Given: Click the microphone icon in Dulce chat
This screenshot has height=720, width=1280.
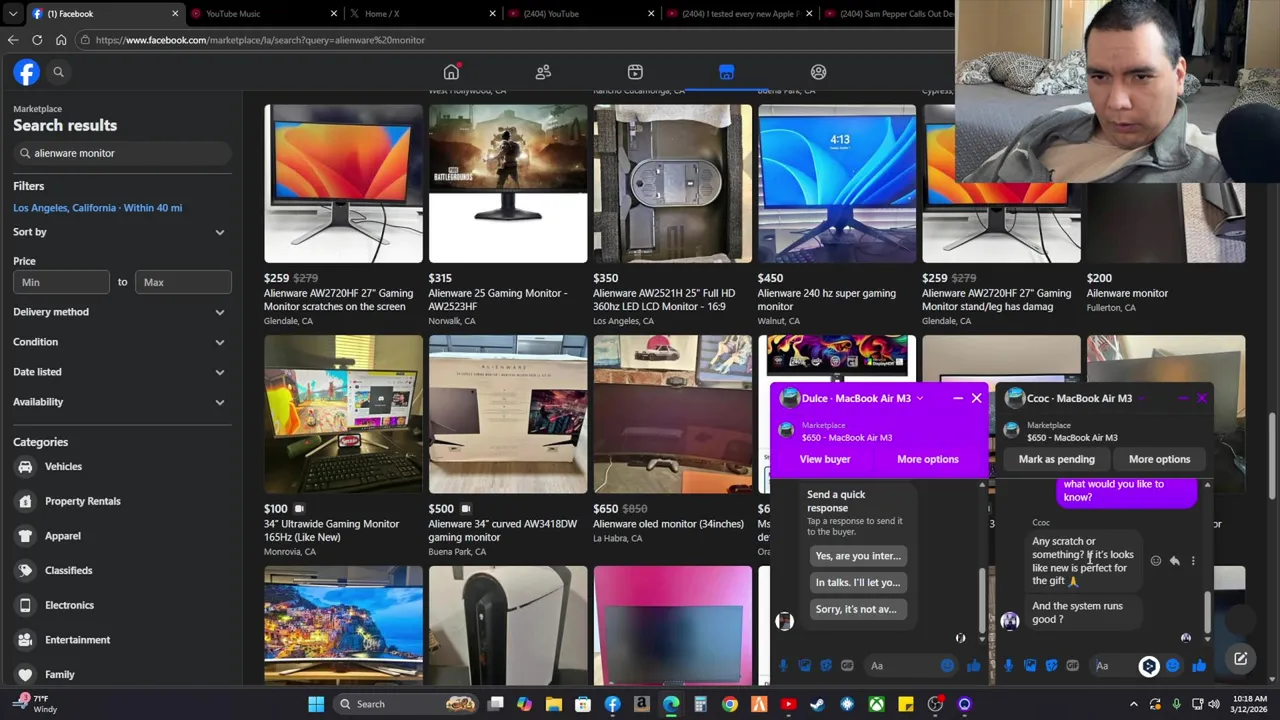Looking at the screenshot, I should (x=783, y=666).
